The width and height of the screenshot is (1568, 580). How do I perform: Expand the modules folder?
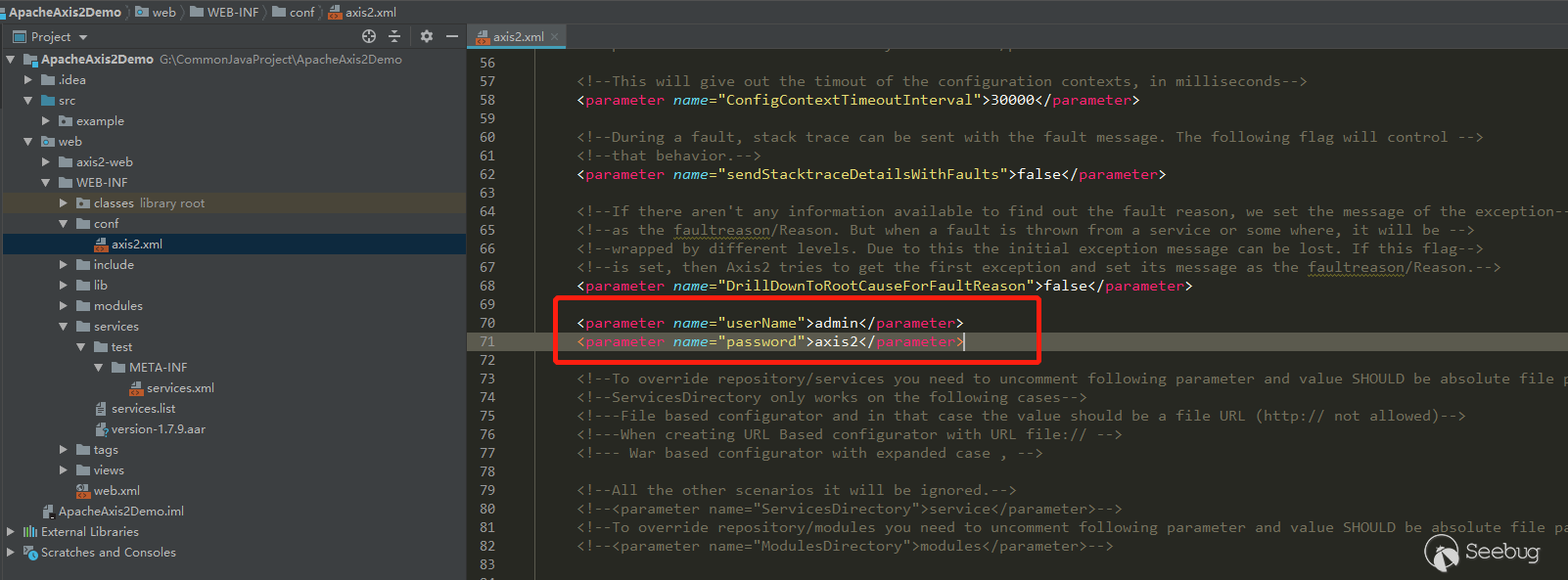[x=64, y=306]
